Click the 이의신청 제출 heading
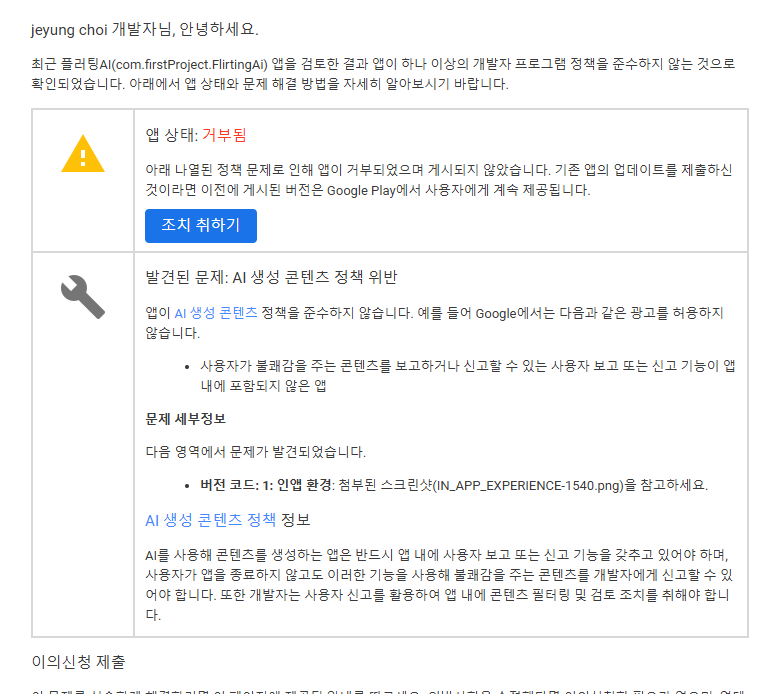The height and width of the screenshot is (694, 763). 78,662
